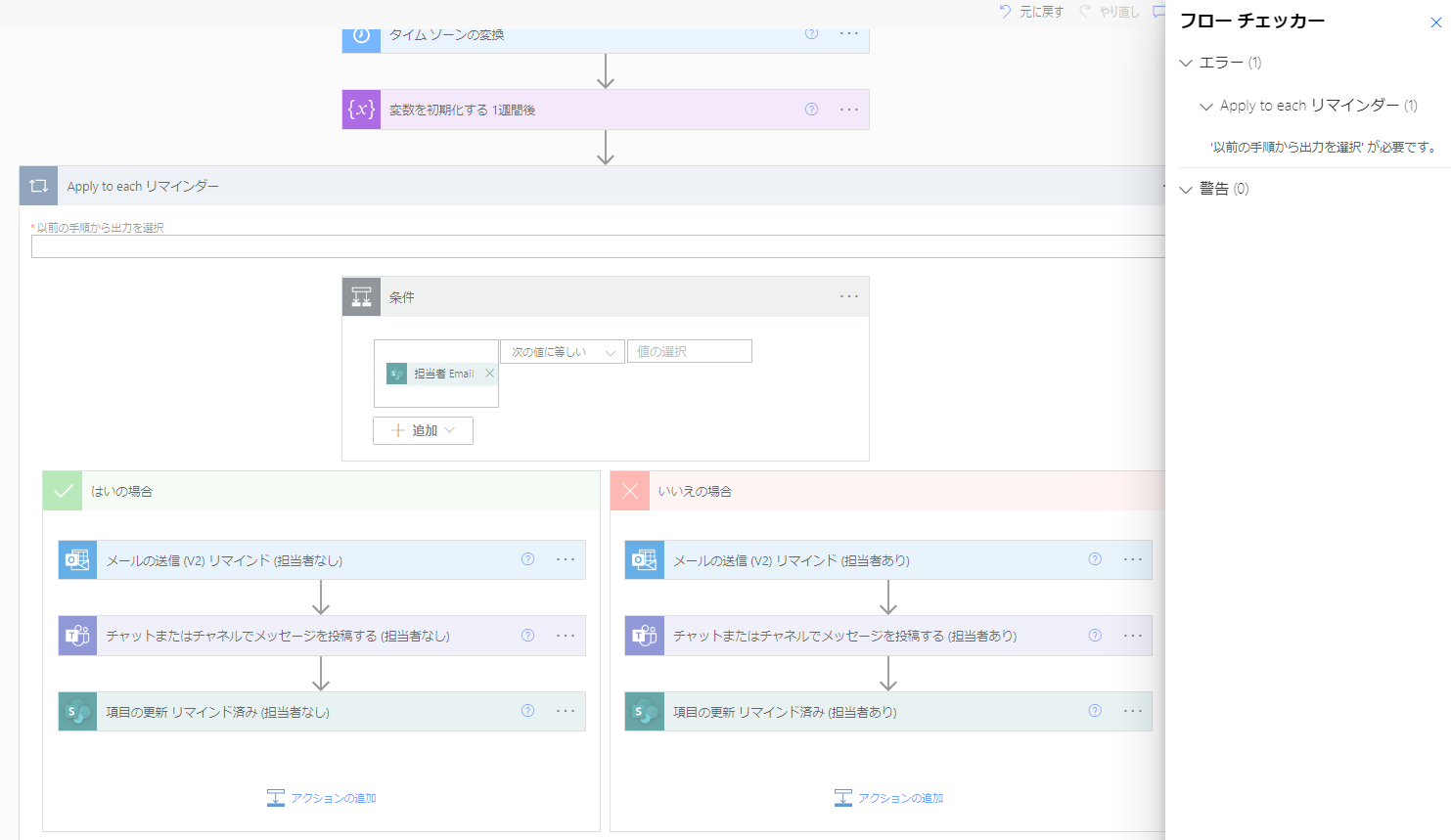1451x840 pixels.
Task: Open help for 項目の更新 リマインド済み (担当者なし)
Action: (x=527, y=711)
